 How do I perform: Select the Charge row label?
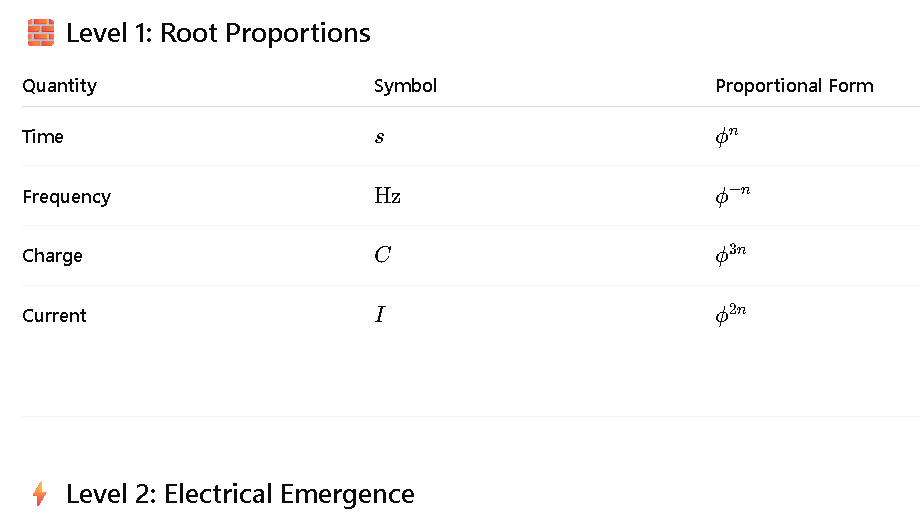coord(52,256)
